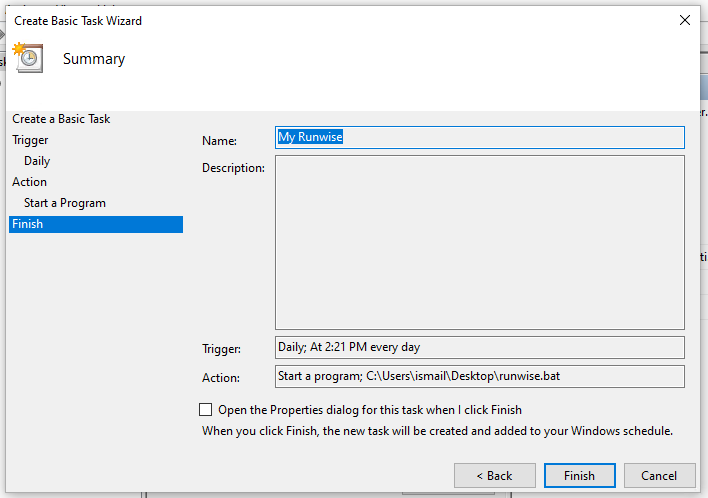Cancel the Create Basic Task Wizard
The image size is (708, 498).
click(659, 475)
